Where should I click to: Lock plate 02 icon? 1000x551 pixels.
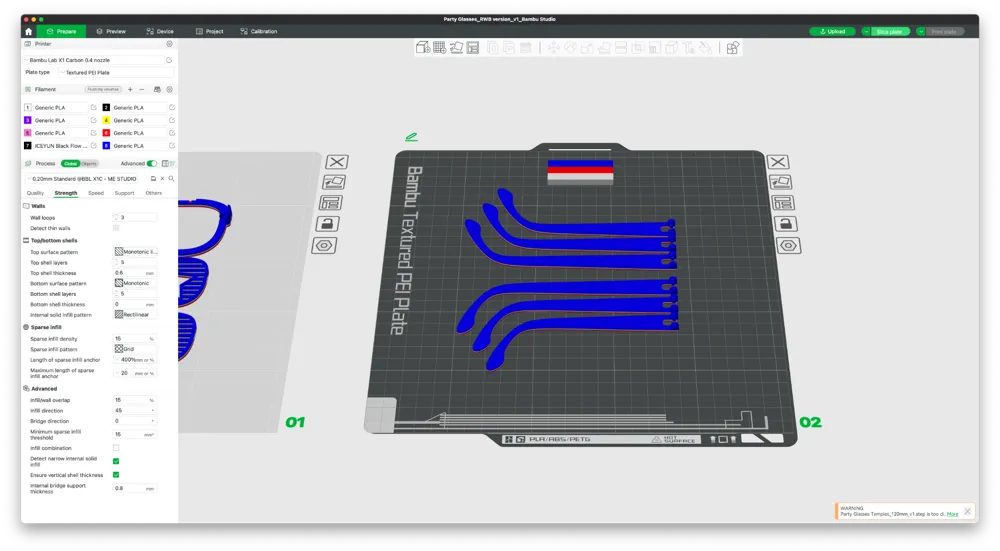[x=786, y=224]
